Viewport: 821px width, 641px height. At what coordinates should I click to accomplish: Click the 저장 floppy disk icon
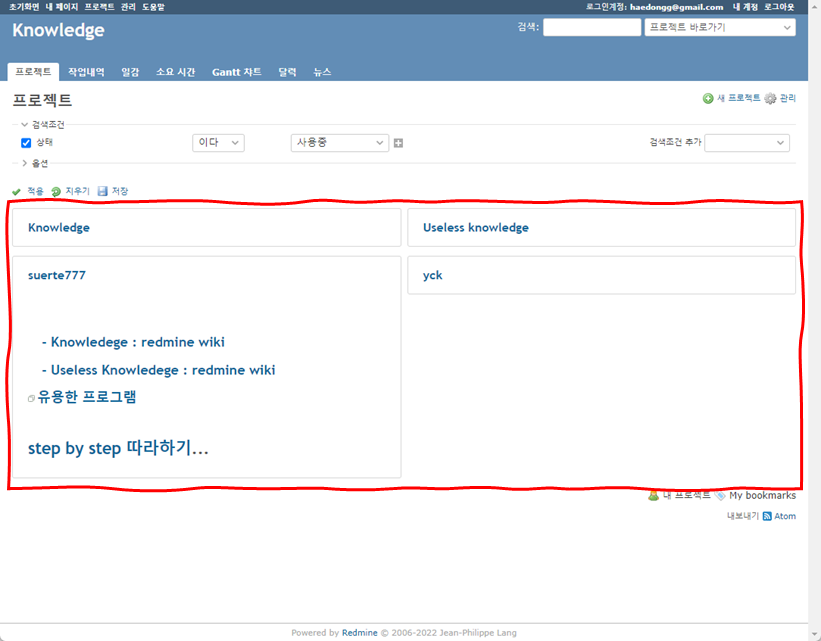pyautogui.click(x=103, y=191)
